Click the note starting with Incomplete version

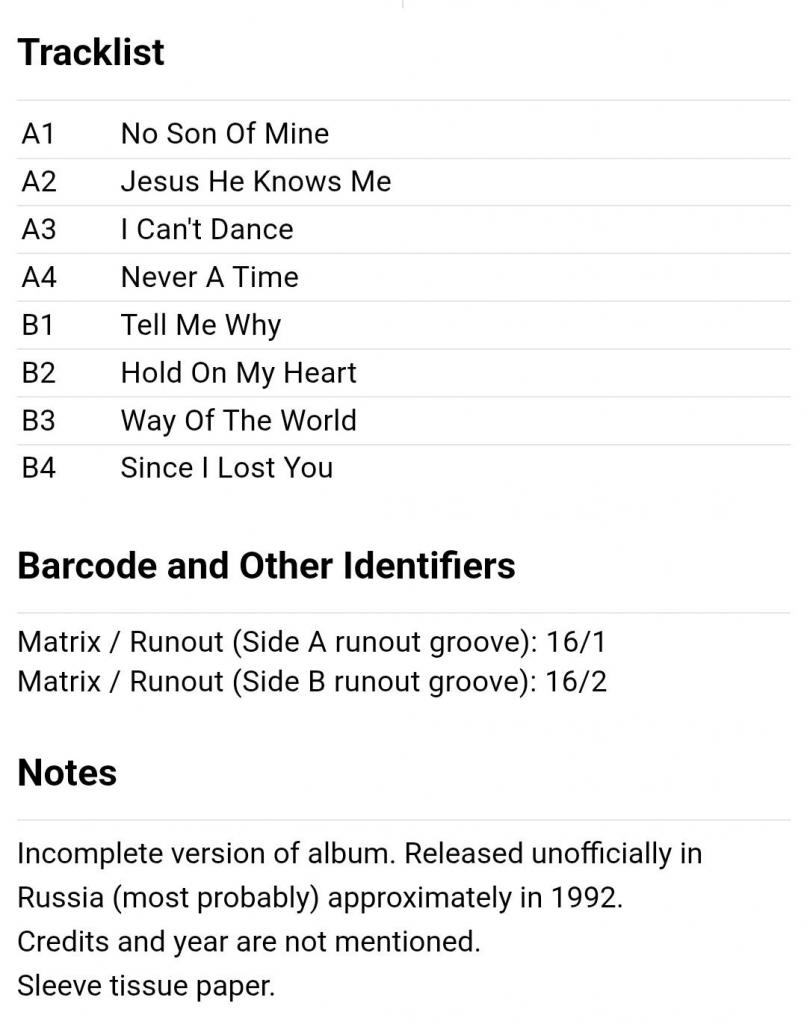tap(359, 854)
